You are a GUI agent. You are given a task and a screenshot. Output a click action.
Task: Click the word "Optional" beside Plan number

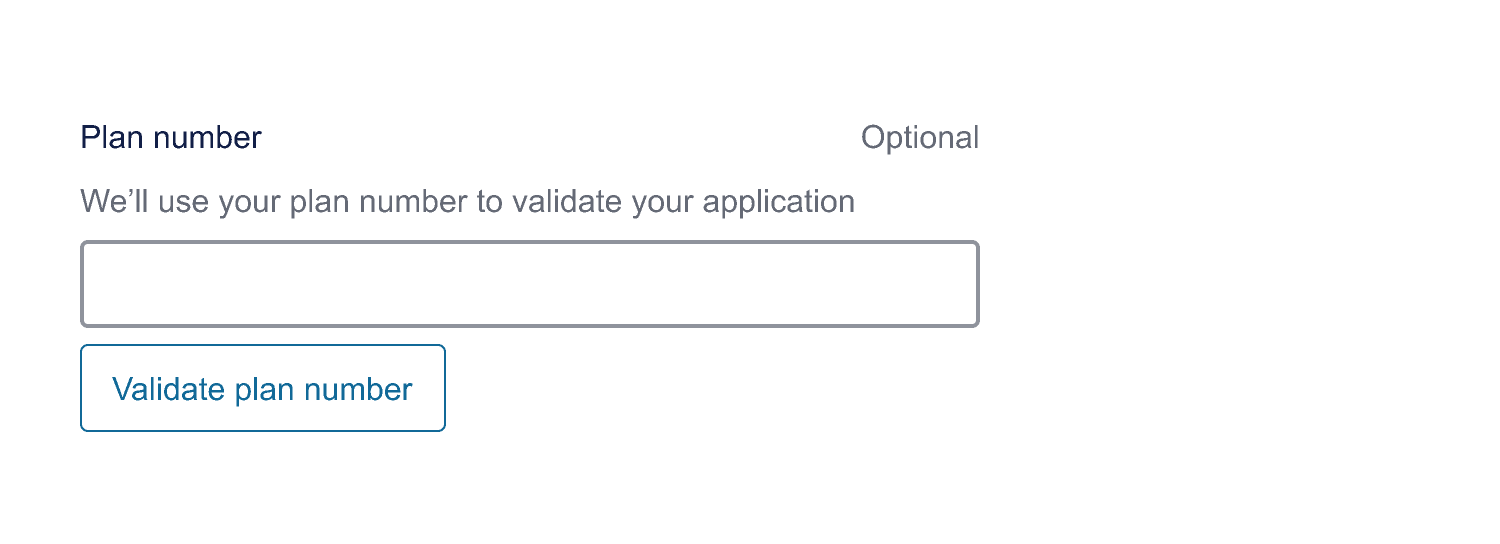pos(919,137)
